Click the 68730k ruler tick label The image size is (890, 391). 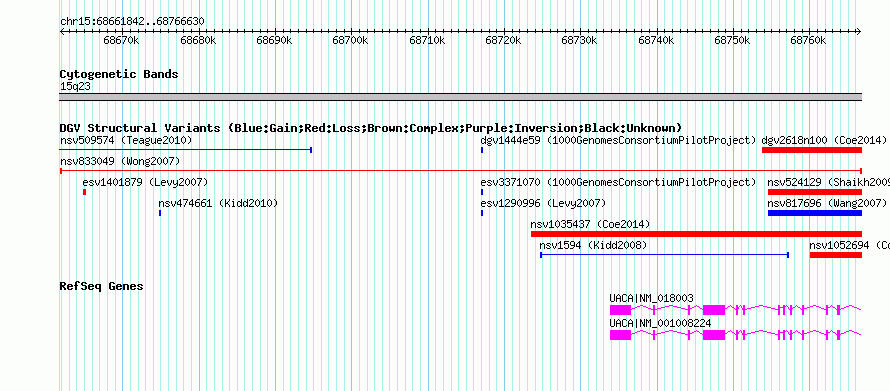click(x=580, y=40)
